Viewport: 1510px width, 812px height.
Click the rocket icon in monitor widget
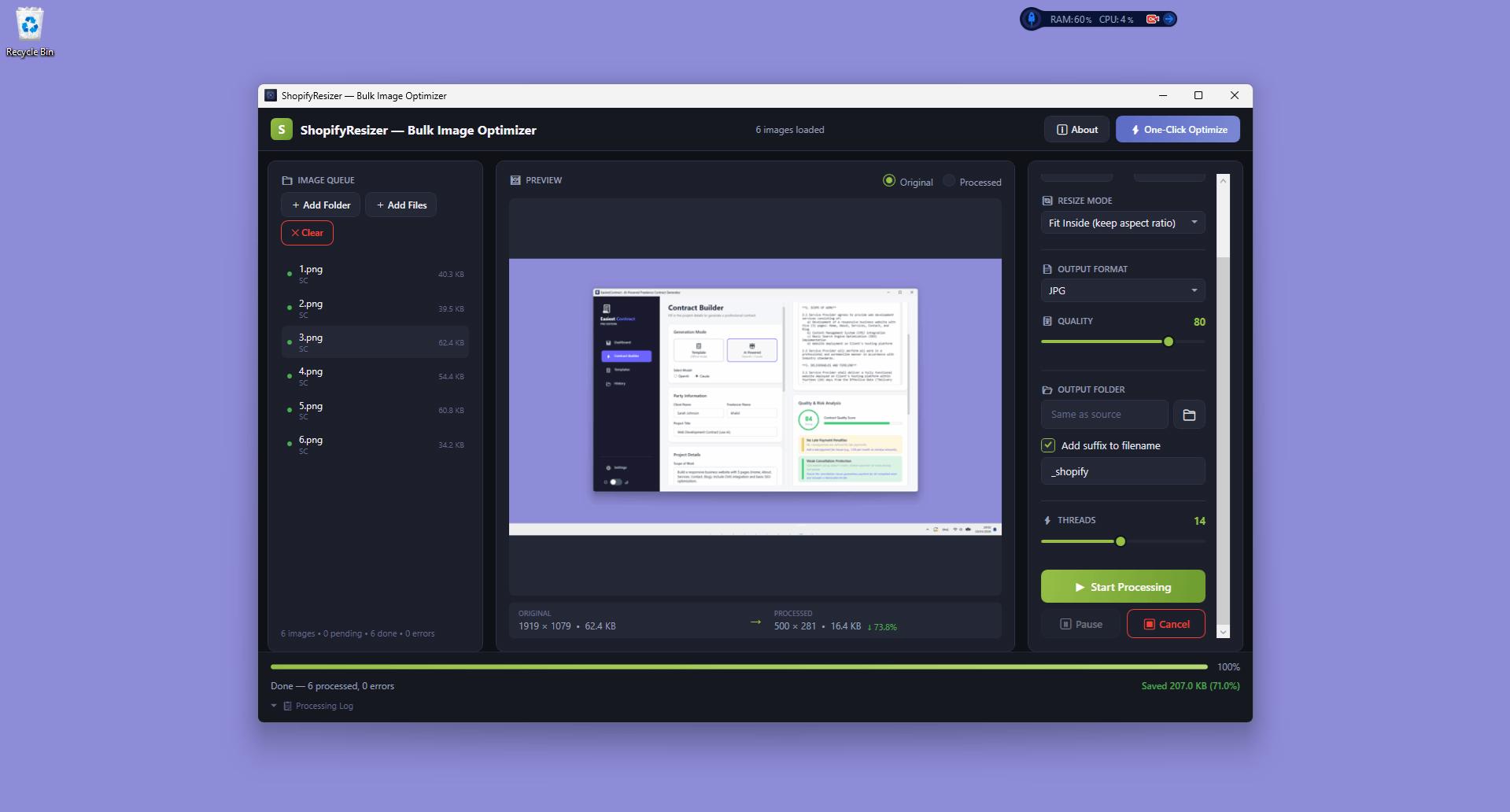pos(1032,19)
